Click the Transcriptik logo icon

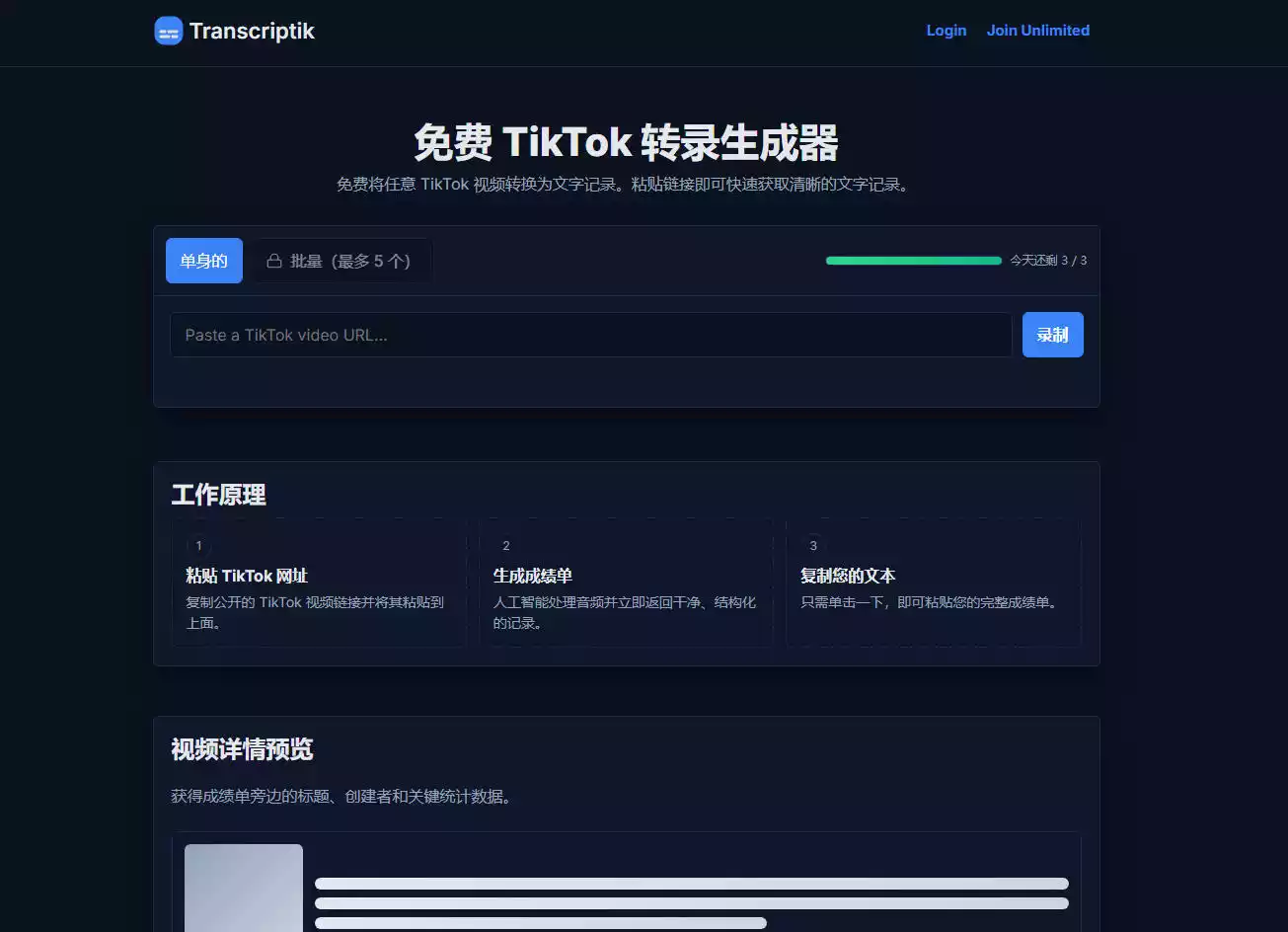169,31
